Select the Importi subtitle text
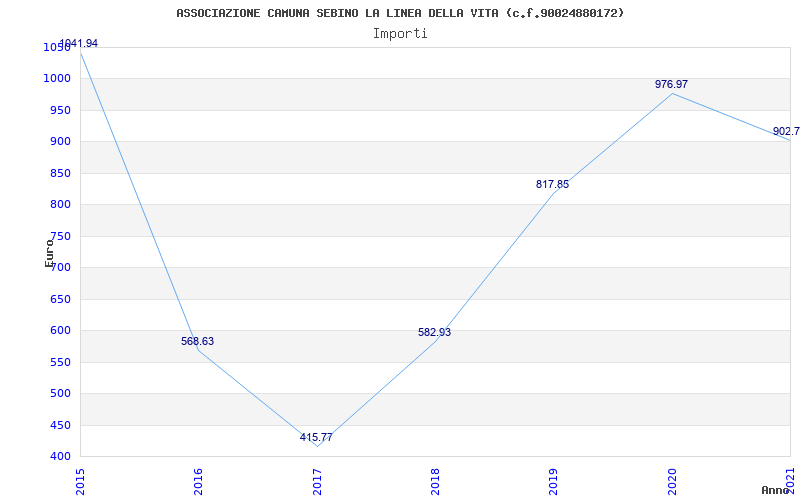The image size is (800, 500). pyautogui.click(x=400, y=34)
